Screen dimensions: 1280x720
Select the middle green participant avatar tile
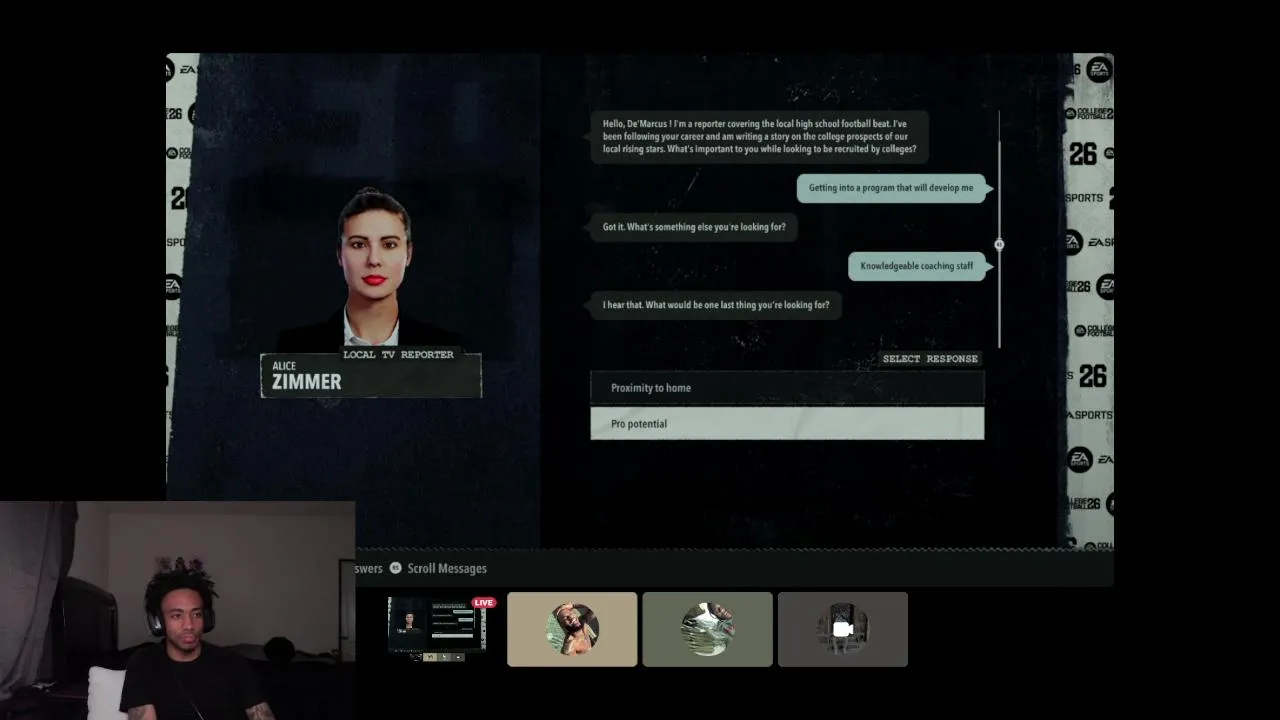(707, 629)
